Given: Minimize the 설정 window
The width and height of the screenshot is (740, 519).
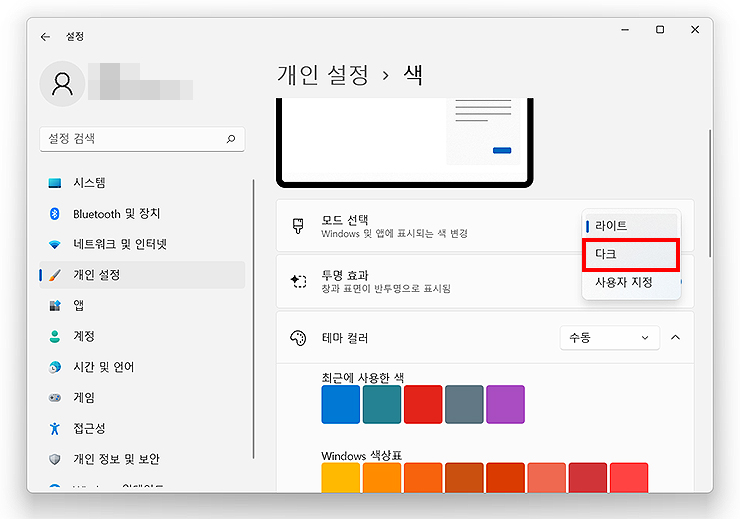Looking at the screenshot, I should tap(625, 30).
